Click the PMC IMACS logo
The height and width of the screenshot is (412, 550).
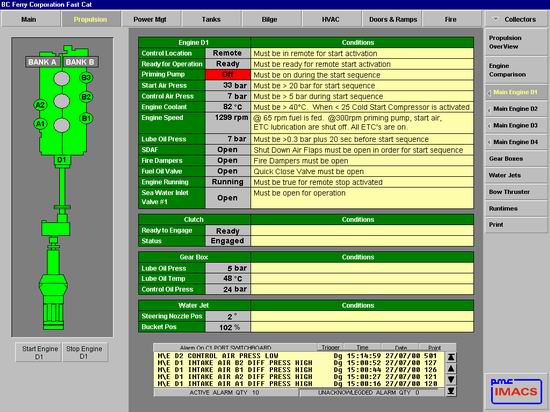click(516, 391)
